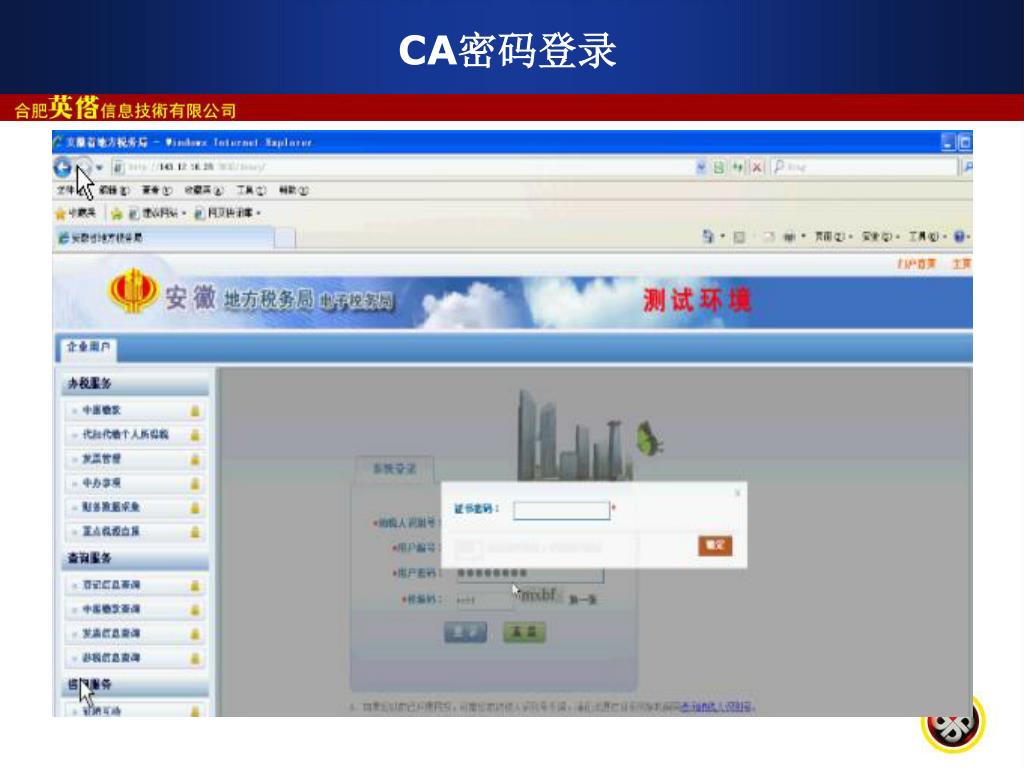Select the 安徽省地方税务局 browser tab
Screen dimensions: 1024x768
(163, 238)
